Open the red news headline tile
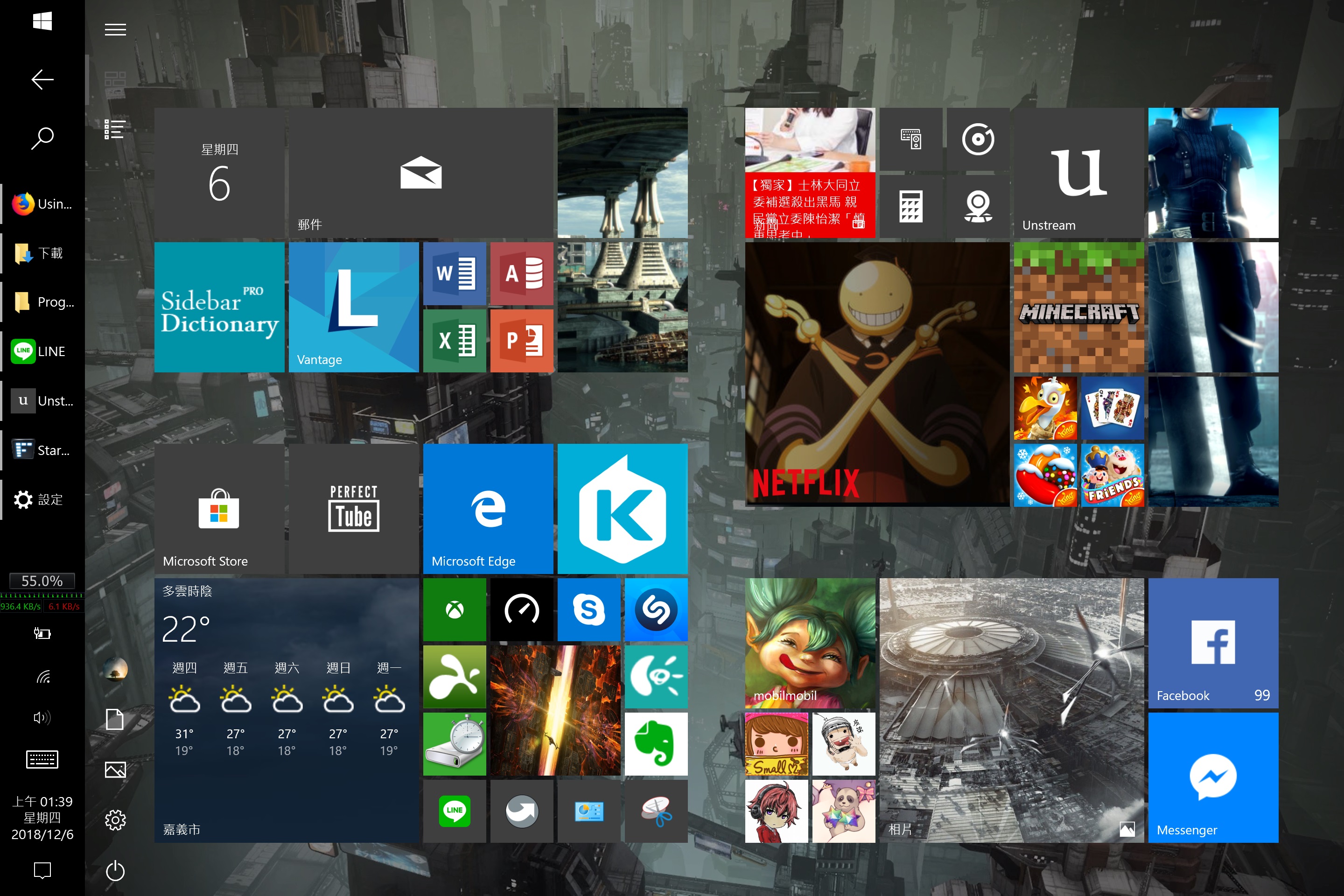The image size is (1344, 896). 810,173
